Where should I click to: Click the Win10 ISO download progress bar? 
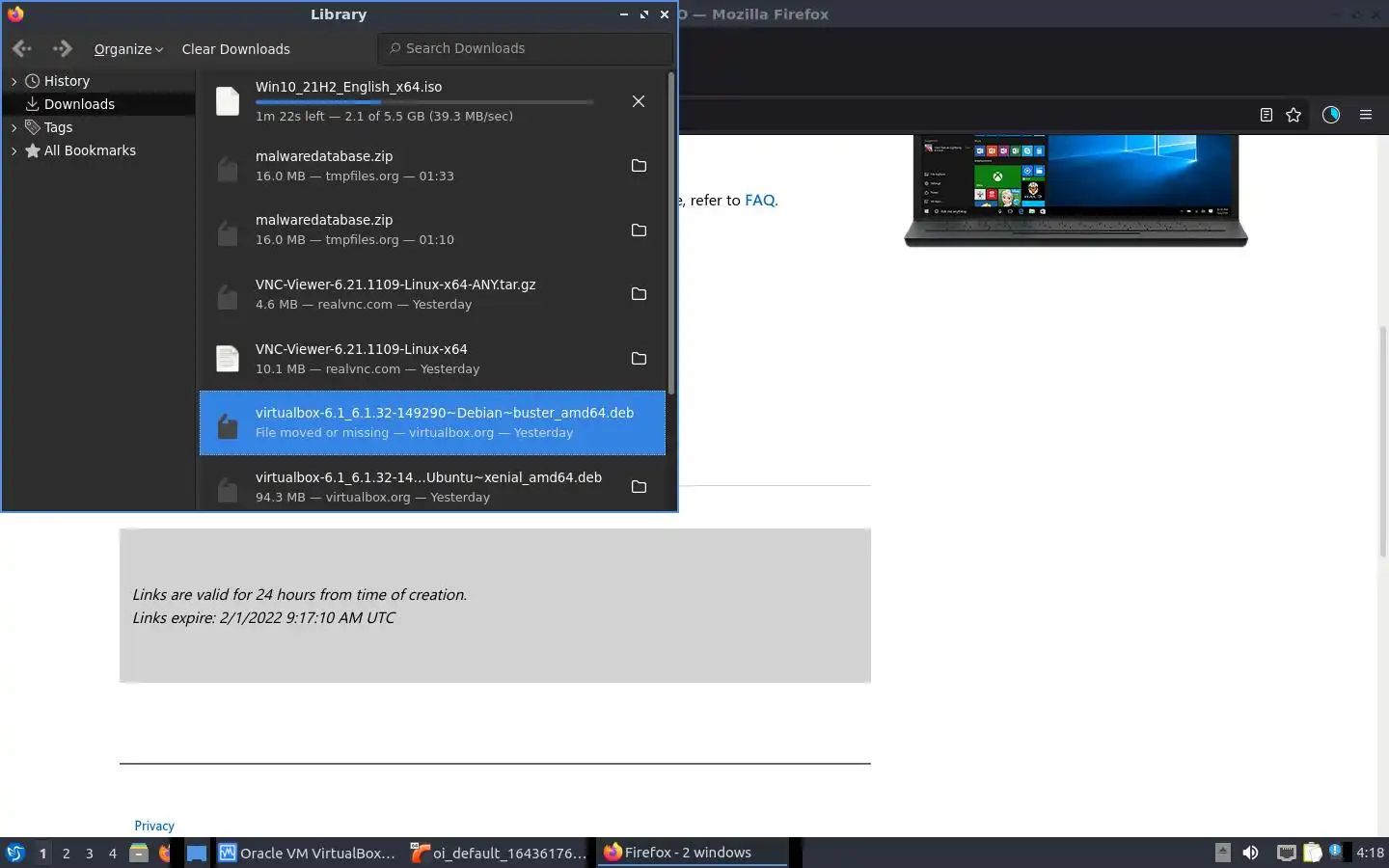[424, 101]
